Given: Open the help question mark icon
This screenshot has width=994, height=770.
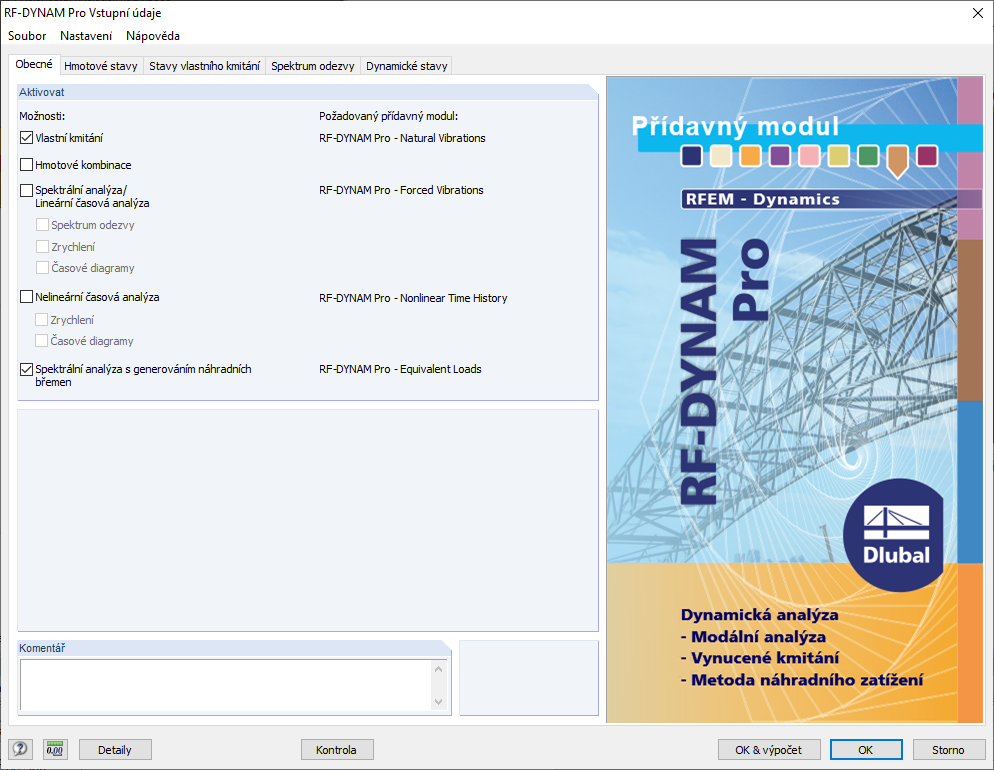Looking at the screenshot, I should 20,749.
